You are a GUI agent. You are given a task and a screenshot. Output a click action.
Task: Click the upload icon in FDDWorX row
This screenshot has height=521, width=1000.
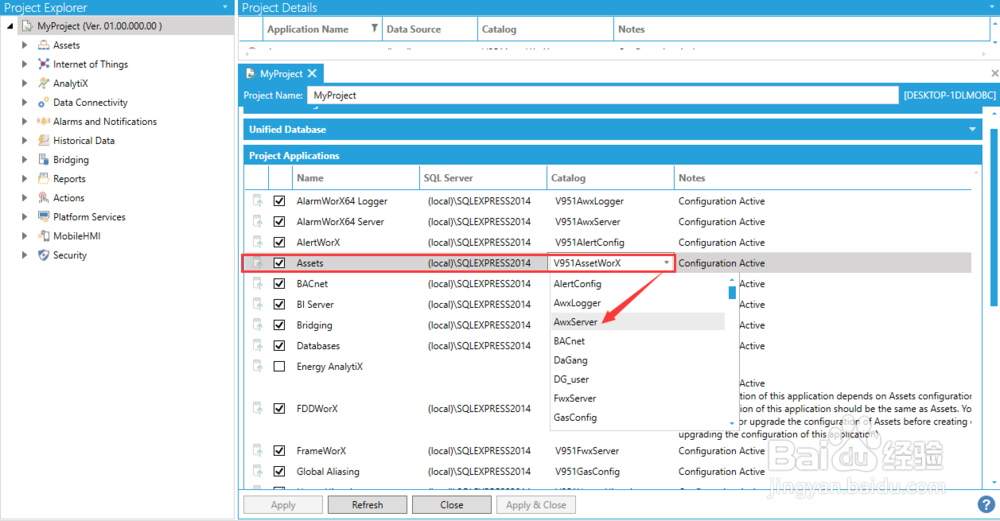(x=258, y=408)
